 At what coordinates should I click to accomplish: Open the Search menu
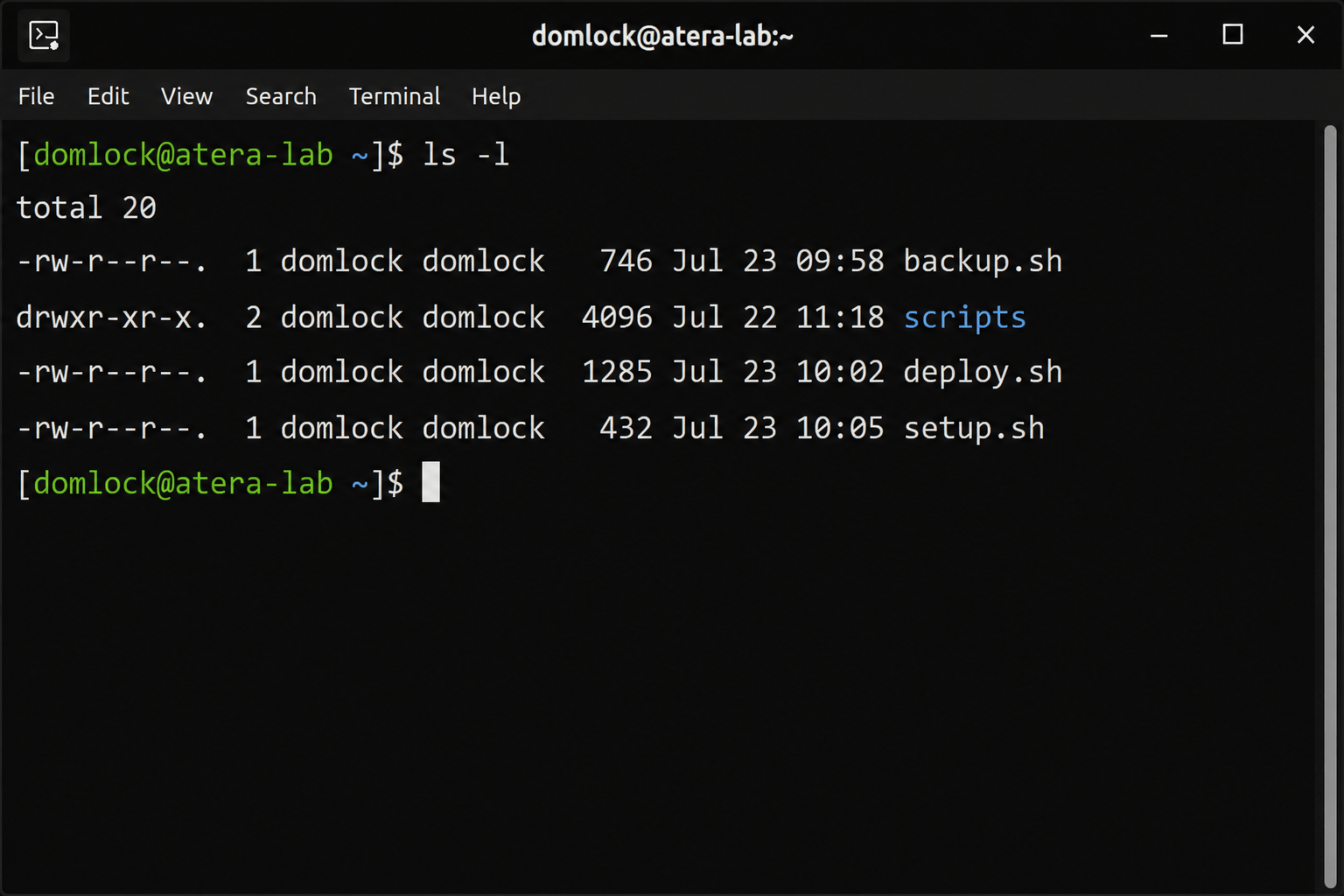point(281,96)
